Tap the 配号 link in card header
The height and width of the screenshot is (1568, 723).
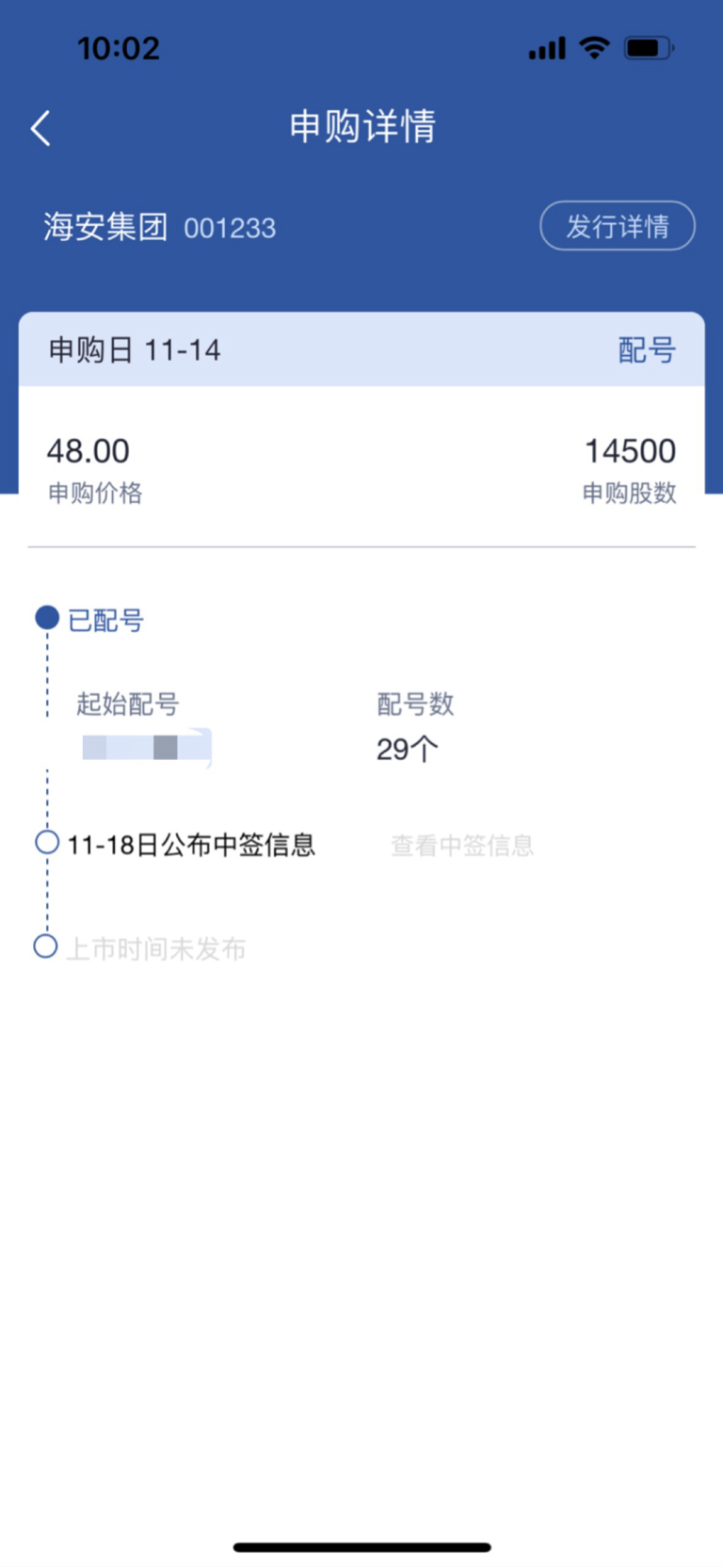[647, 350]
